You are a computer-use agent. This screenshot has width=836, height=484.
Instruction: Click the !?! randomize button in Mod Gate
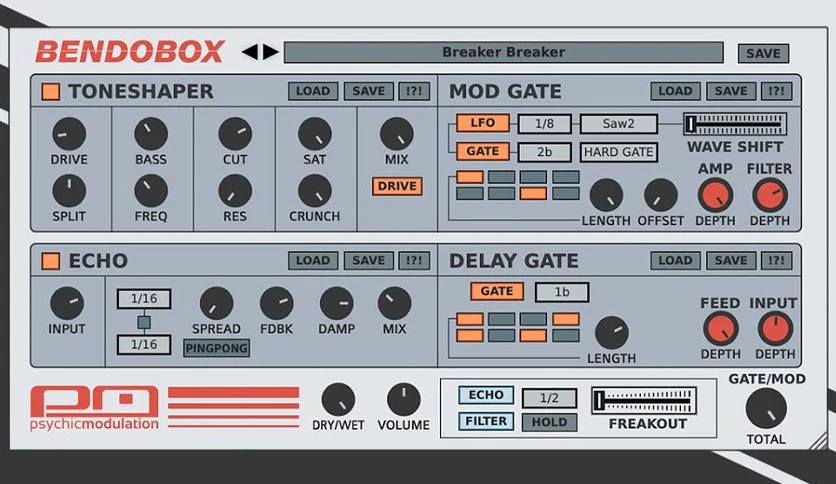[x=776, y=91]
